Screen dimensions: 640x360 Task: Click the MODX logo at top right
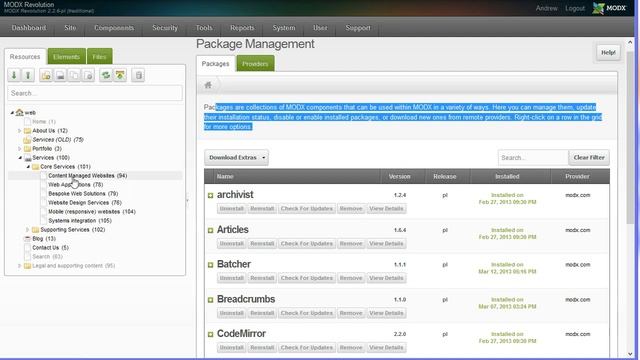(x=609, y=8)
